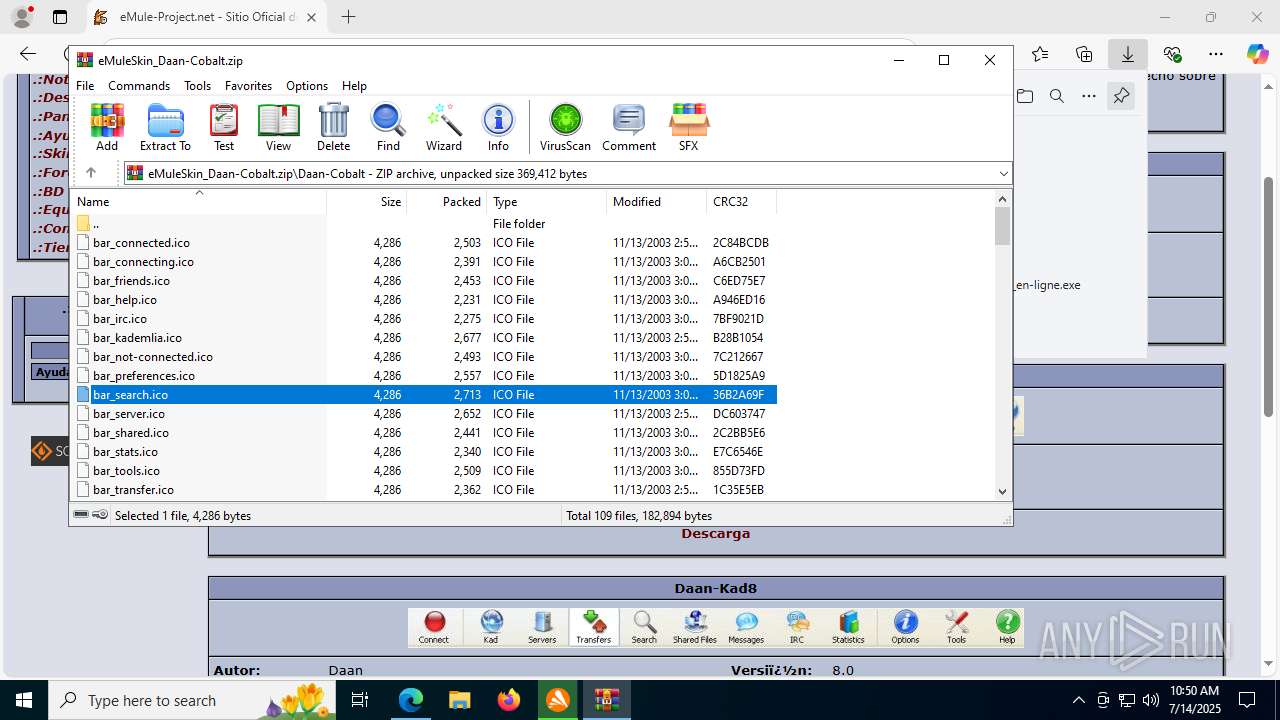Open the Find magnifier tool
The image size is (1280, 720).
click(x=388, y=127)
